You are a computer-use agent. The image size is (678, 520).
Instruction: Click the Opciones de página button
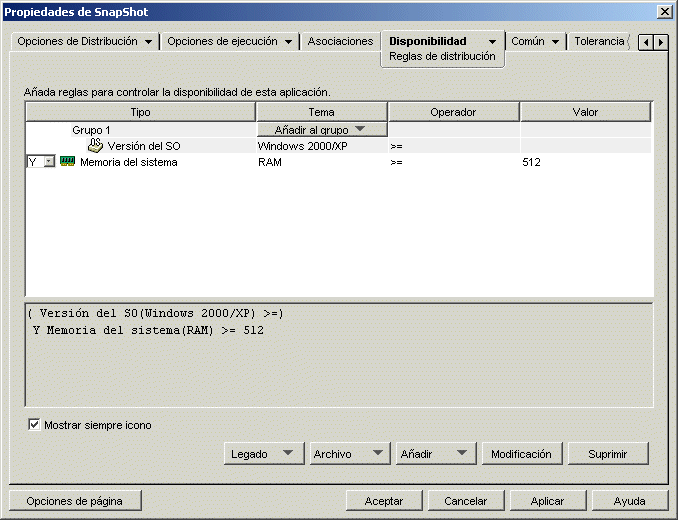tap(75, 501)
